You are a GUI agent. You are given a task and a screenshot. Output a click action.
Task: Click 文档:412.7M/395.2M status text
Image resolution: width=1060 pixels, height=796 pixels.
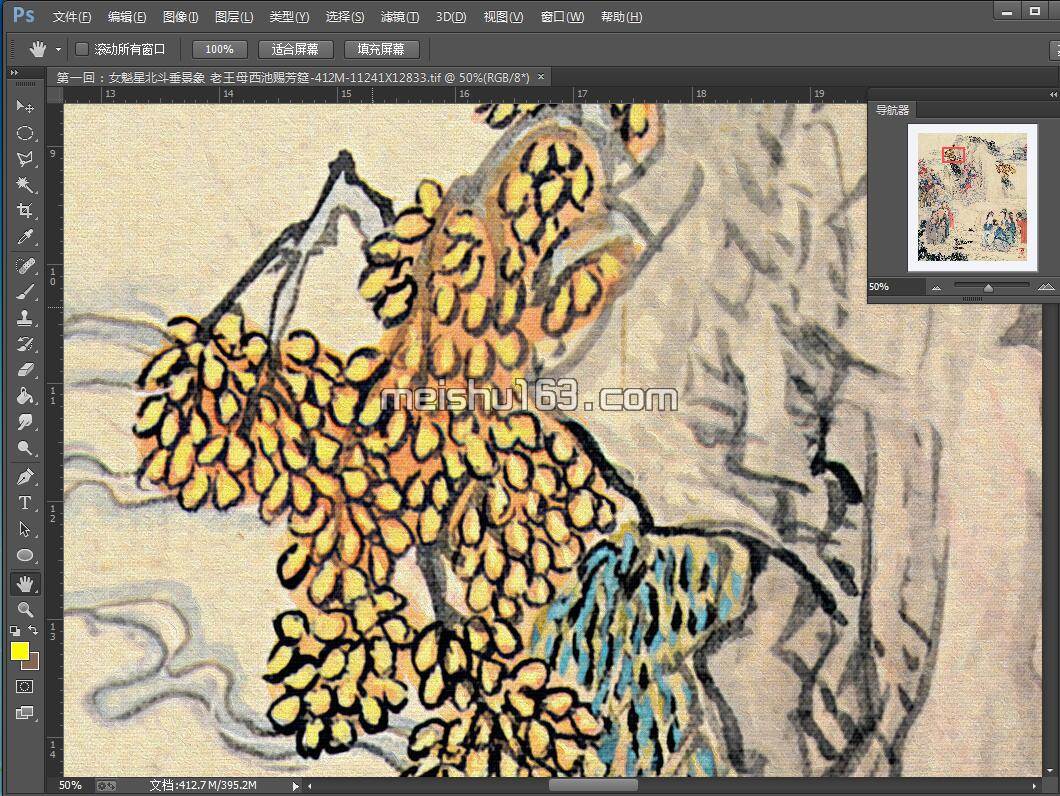pos(203,785)
